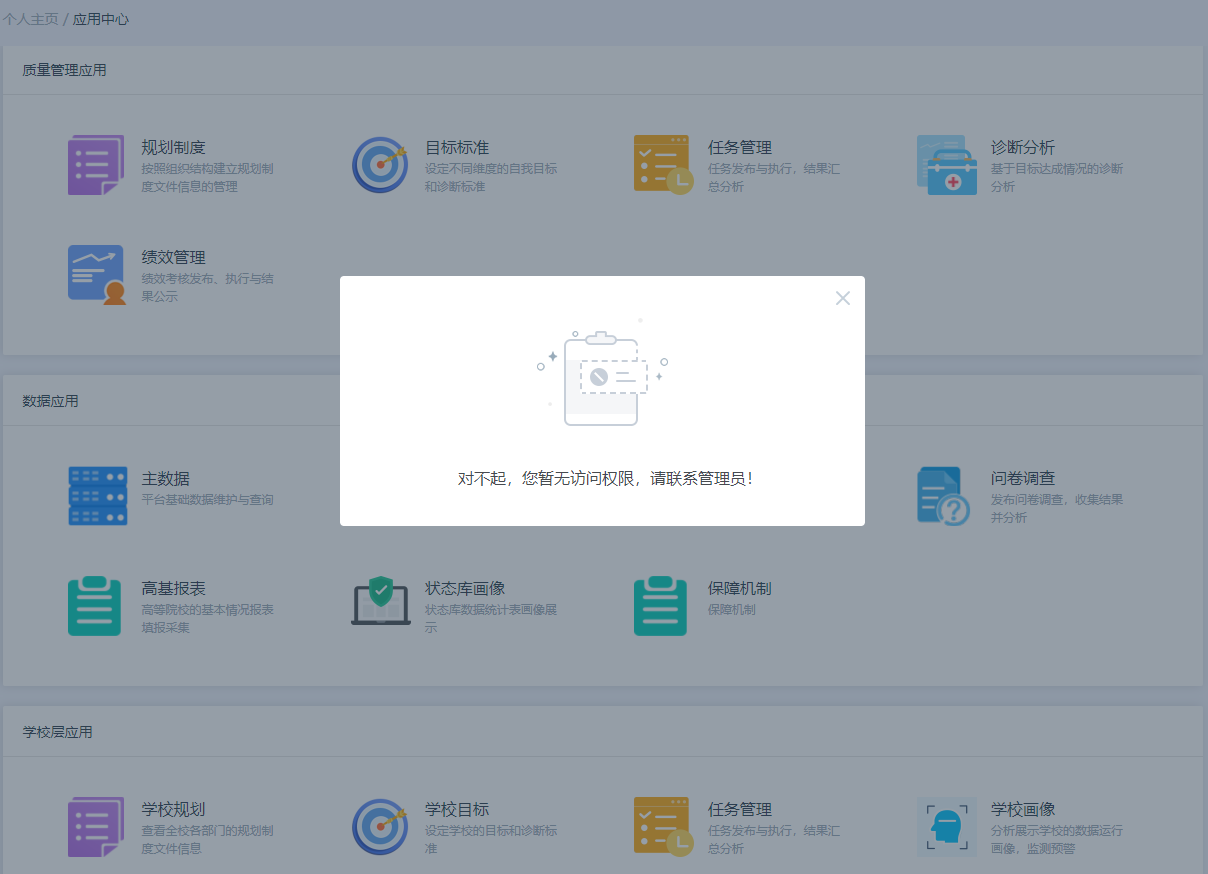Image resolution: width=1208 pixels, height=874 pixels.
Task: Open the 主数据 server icon
Action: 97,496
